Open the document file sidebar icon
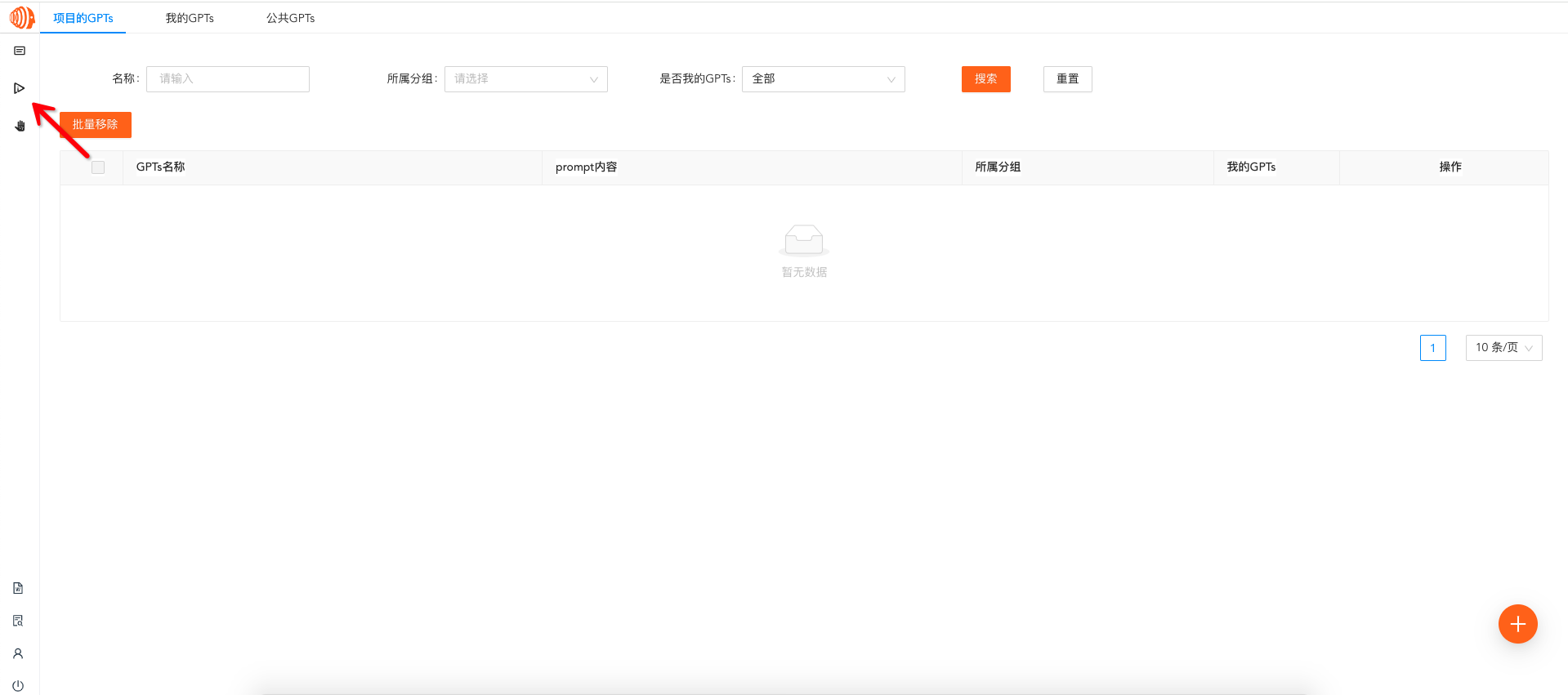Image resolution: width=1568 pixels, height=695 pixels. pos(18,588)
